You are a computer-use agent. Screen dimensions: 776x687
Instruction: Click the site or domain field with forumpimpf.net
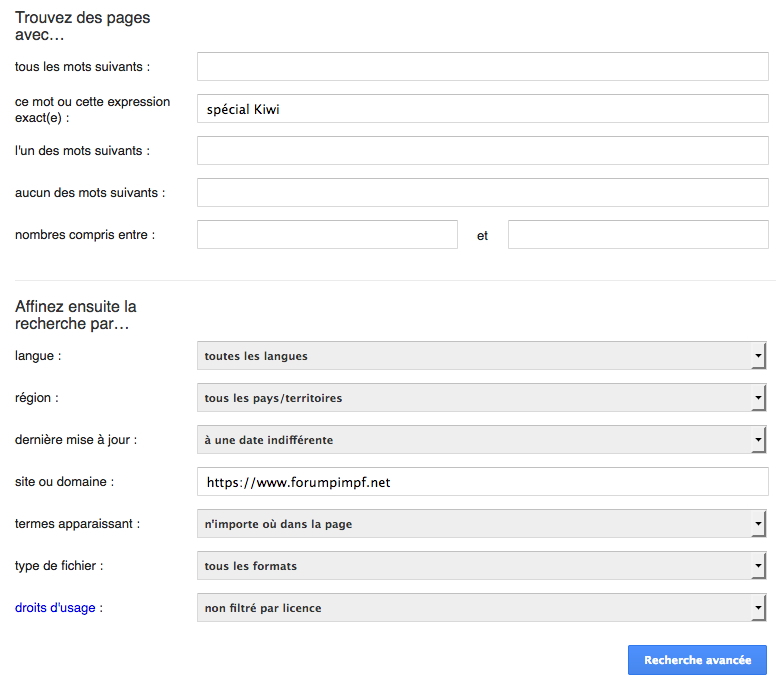(x=483, y=482)
